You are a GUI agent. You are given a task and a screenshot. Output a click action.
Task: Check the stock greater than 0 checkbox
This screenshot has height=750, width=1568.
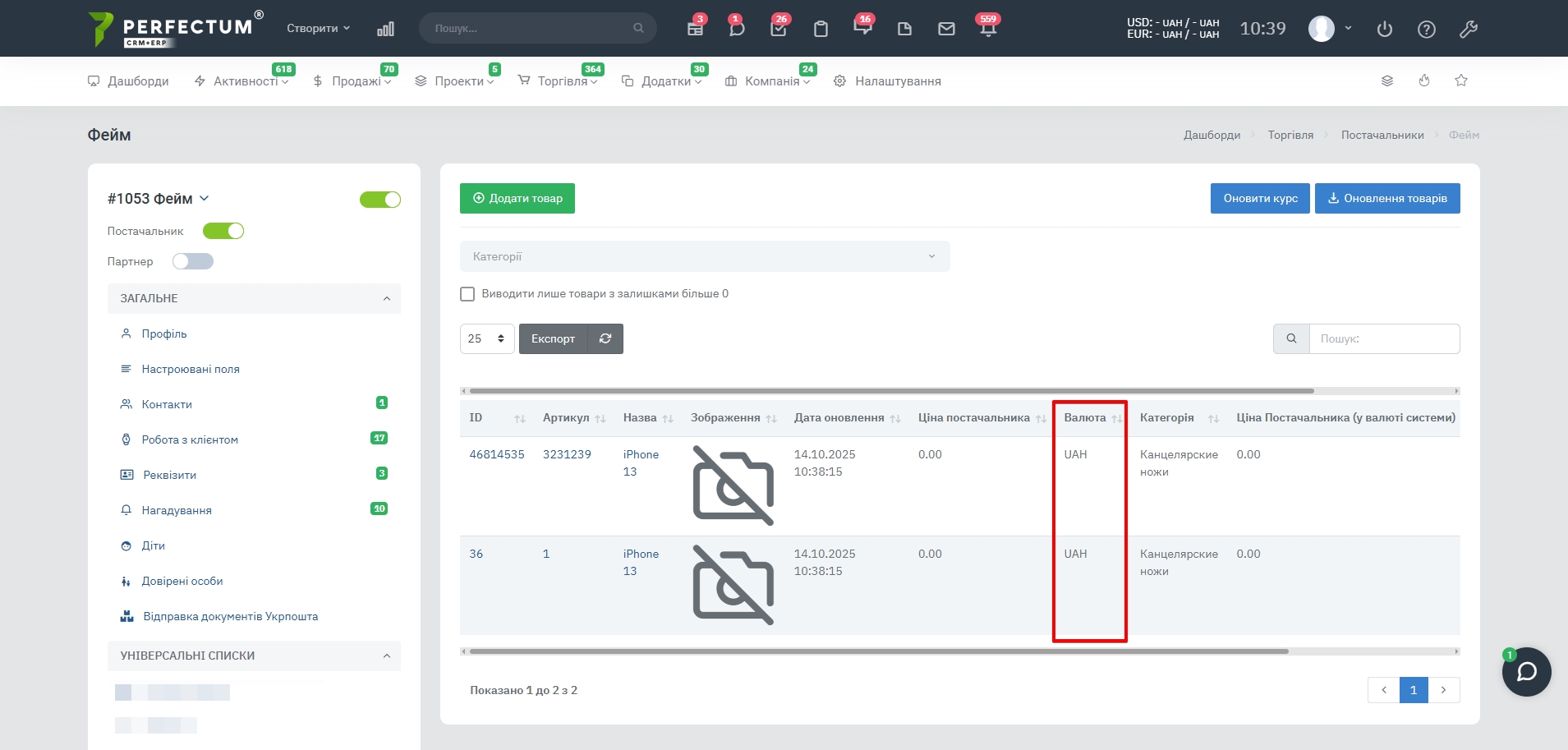[467, 294]
